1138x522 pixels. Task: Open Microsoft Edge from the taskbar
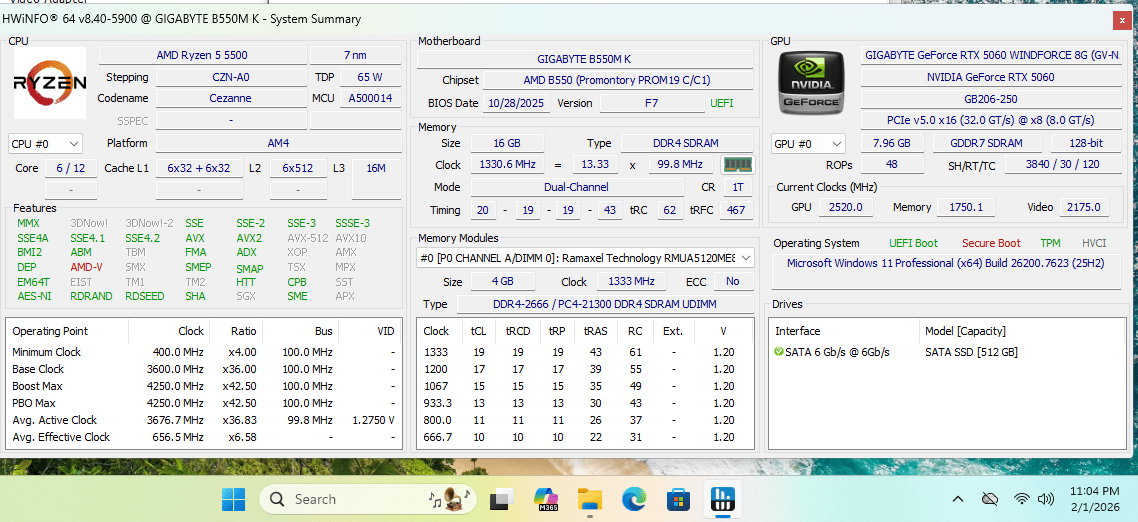(x=634, y=499)
